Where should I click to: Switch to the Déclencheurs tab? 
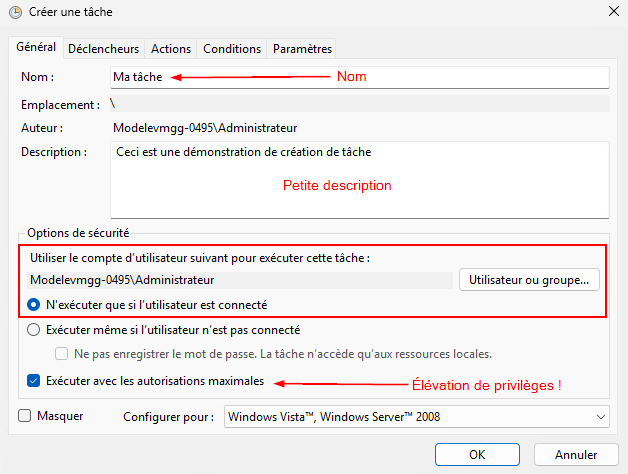(103, 49)
